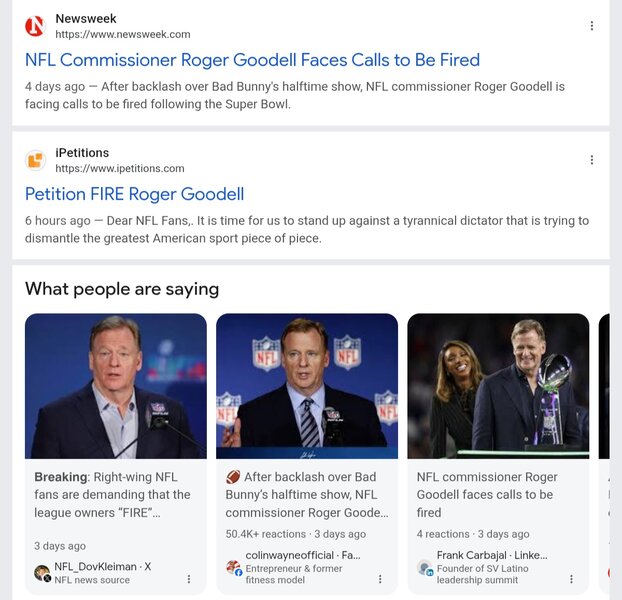Viewport: 622px width, 600px height.
Task: Open Goodell with Lombardi trophy thumbnail
Action: click(498, 386)
